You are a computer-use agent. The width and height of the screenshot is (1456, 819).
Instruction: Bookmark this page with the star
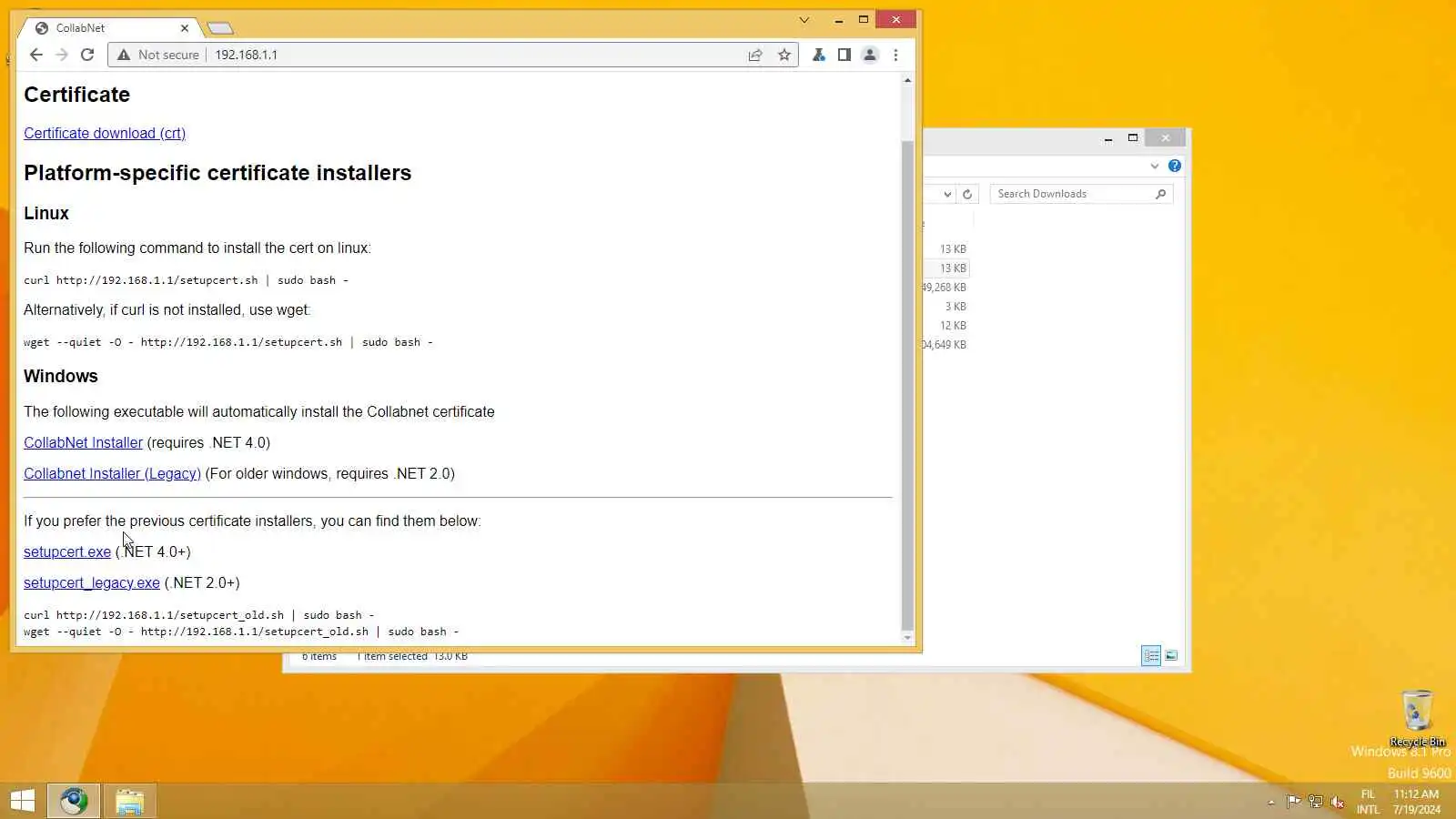[784, 55]
